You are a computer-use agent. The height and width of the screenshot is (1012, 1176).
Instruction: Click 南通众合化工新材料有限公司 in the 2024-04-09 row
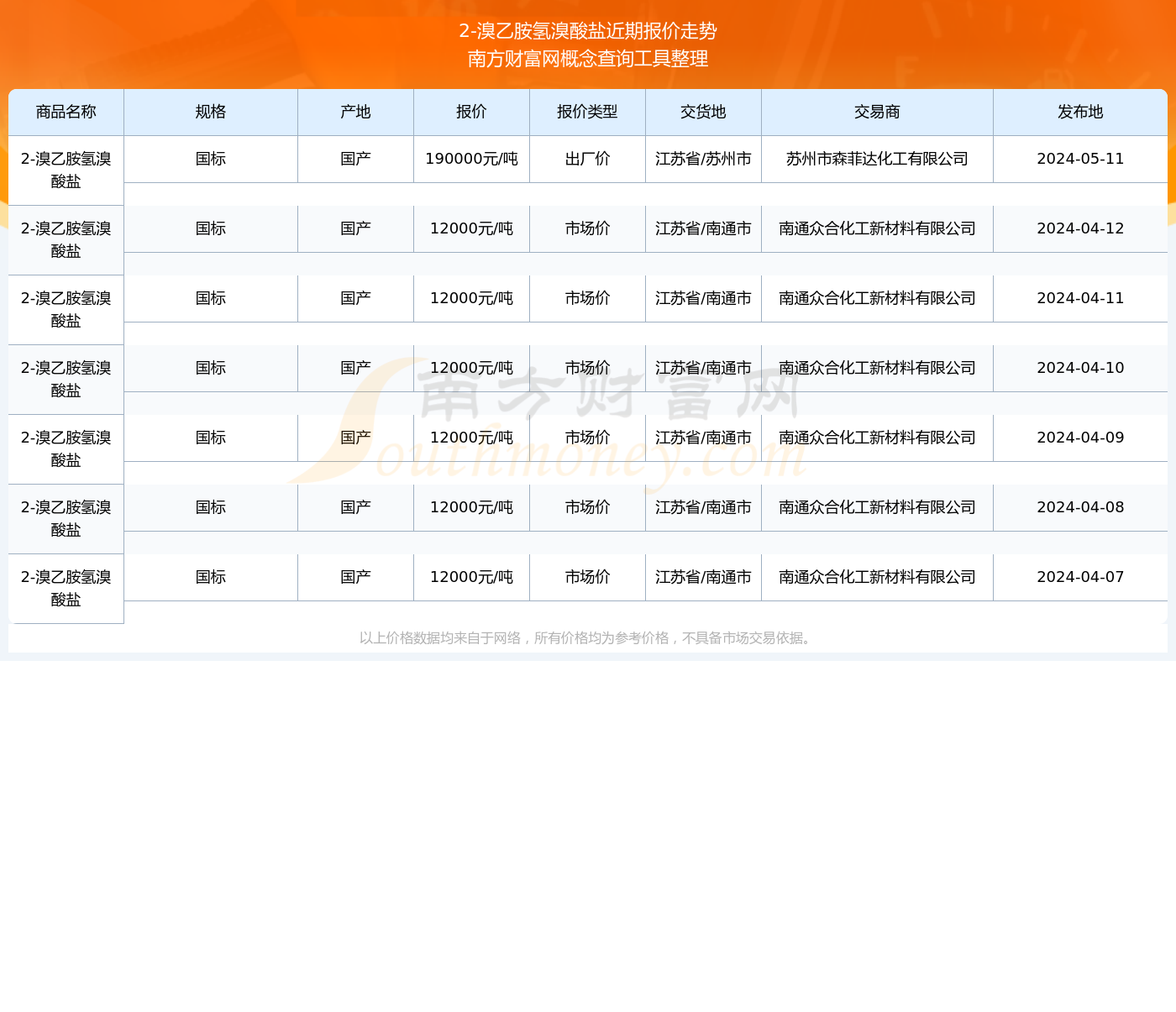(x=877, y=438)
